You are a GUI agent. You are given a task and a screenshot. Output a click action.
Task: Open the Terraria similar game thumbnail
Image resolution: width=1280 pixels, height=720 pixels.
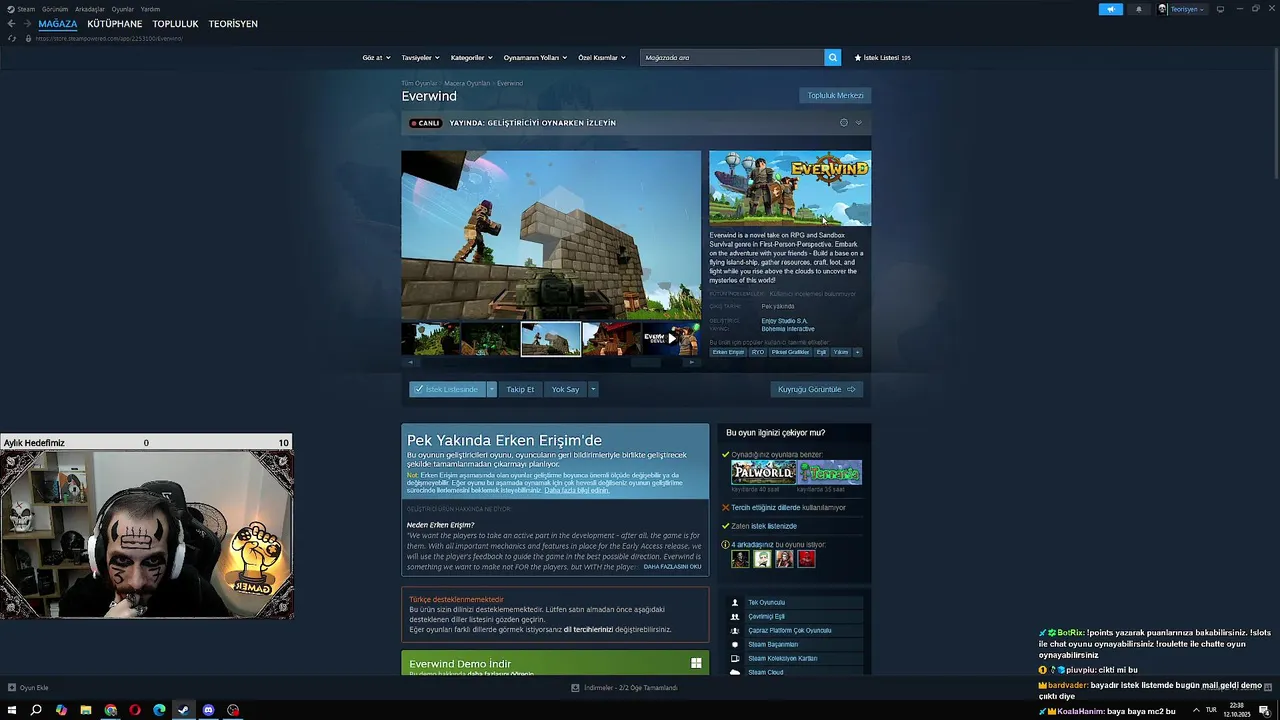click(x=830, y=472)
